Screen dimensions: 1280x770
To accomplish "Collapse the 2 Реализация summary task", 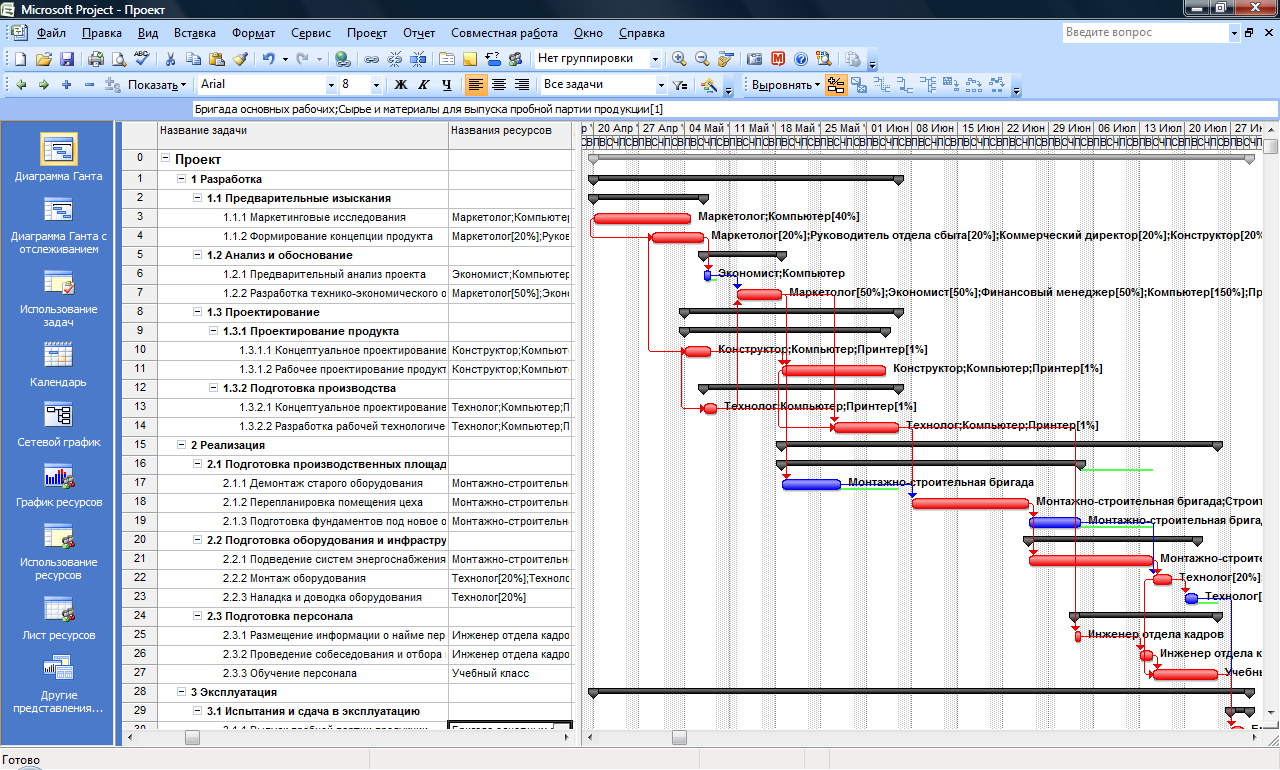I will coord(181,445).
